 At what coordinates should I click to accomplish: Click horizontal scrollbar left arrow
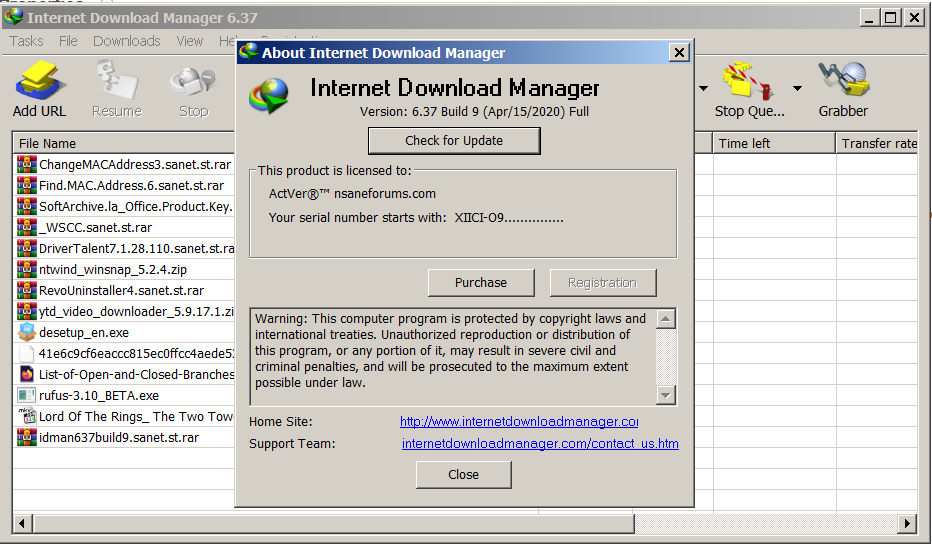click(23, 524)
